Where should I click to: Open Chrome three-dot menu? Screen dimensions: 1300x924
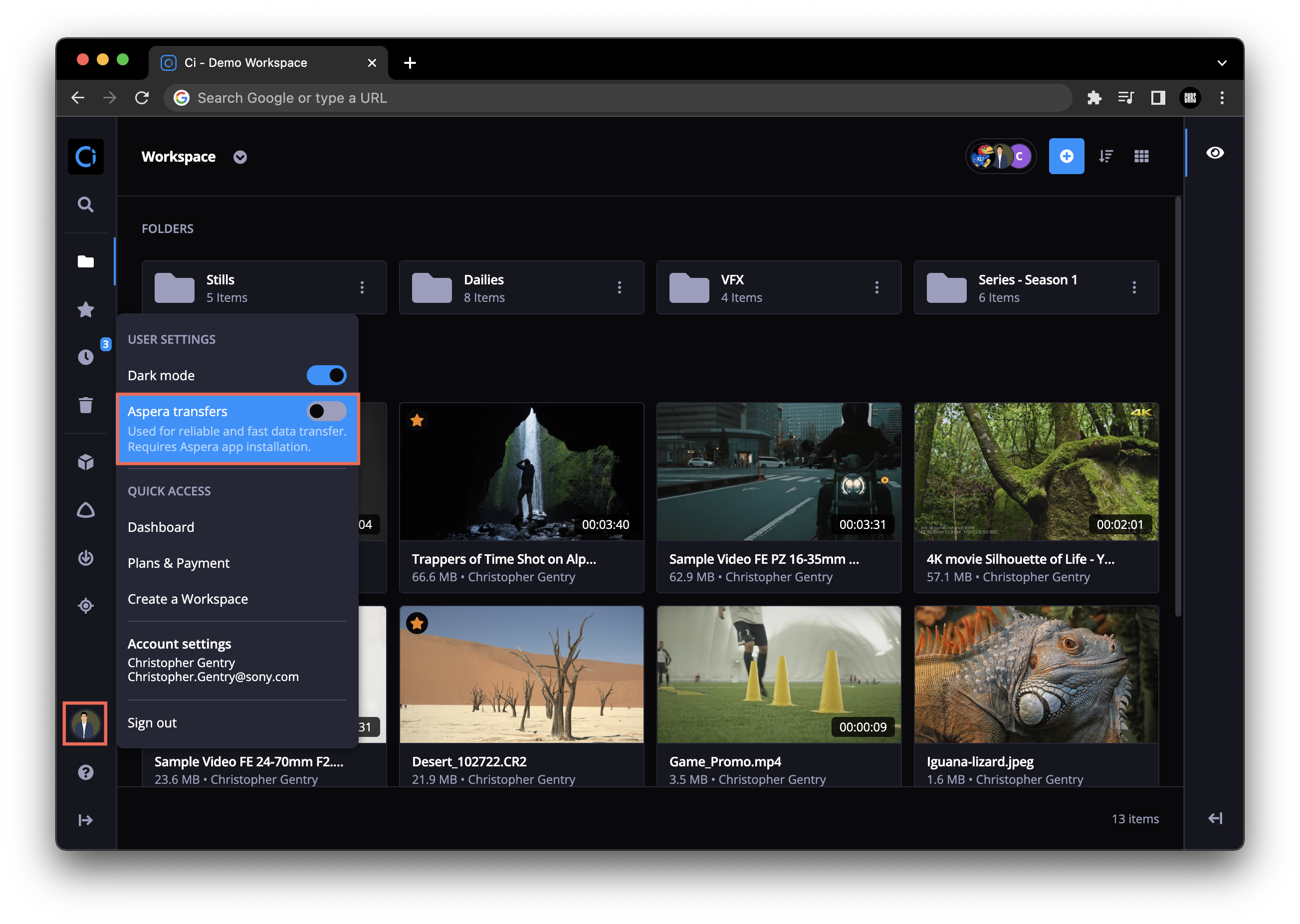click(x=1222, y=98)
